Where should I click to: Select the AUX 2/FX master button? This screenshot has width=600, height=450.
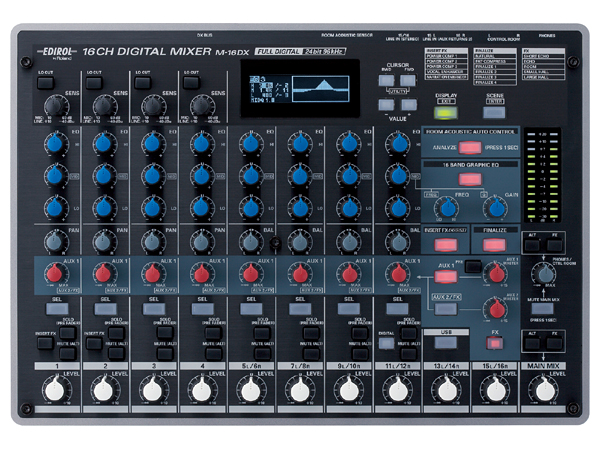(446, 309)
